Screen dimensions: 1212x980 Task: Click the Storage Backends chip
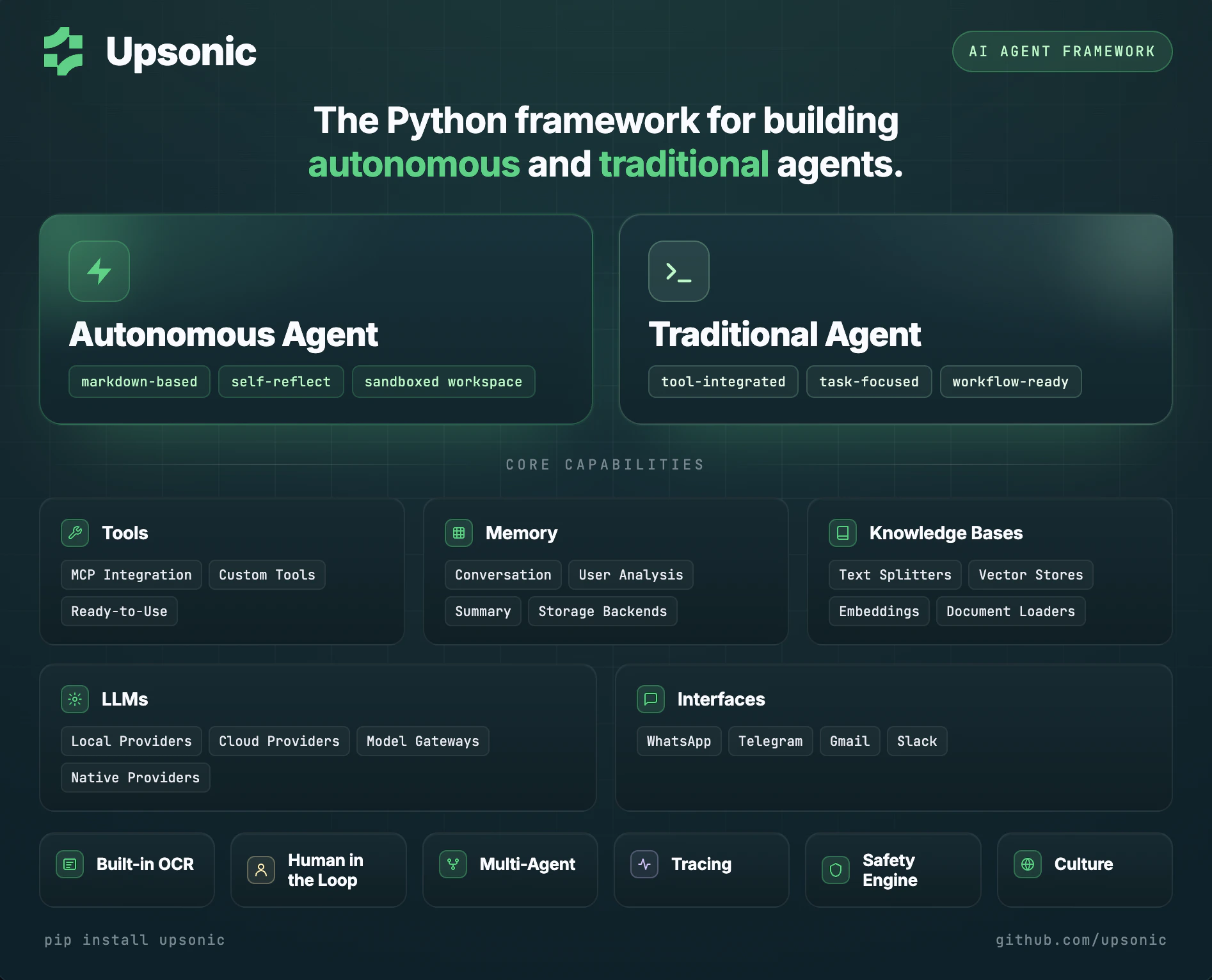pos(603,612)
